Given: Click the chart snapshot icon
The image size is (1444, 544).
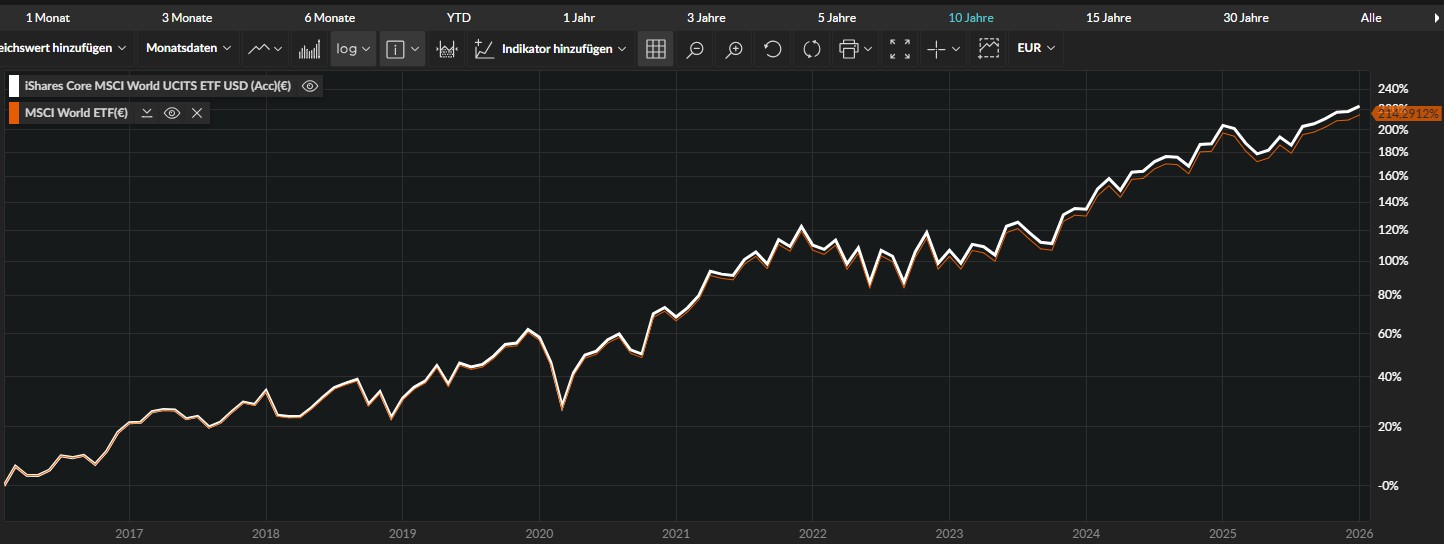Looking at the screenshot, I should point(989,49).
